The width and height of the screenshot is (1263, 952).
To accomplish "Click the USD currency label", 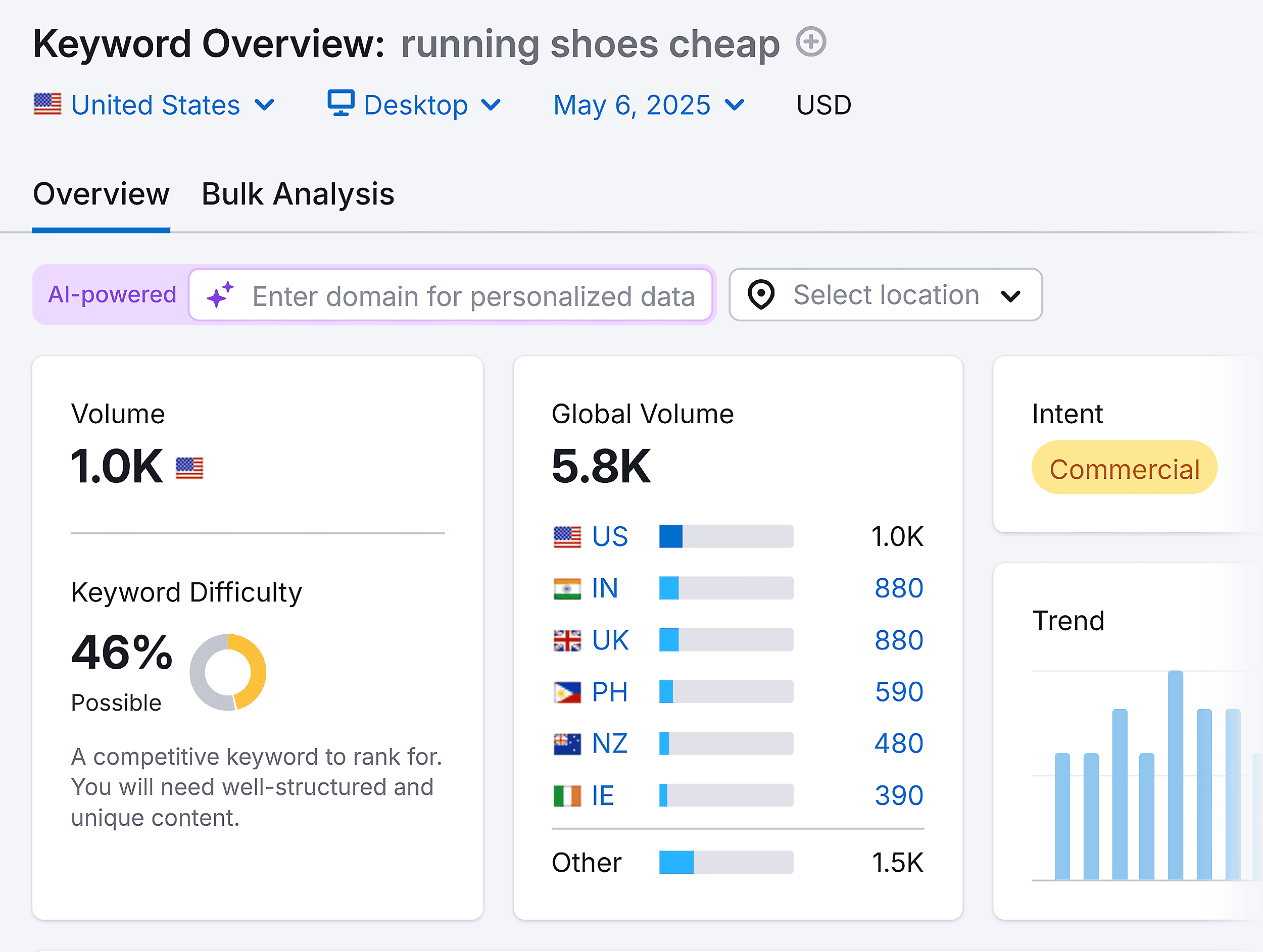I will (x=823, y=105).
